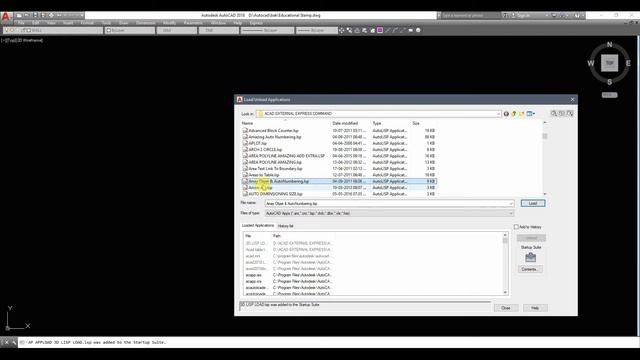Click the Close button in dialog
This screenshot has height=360, width=640.
[506, 308]
